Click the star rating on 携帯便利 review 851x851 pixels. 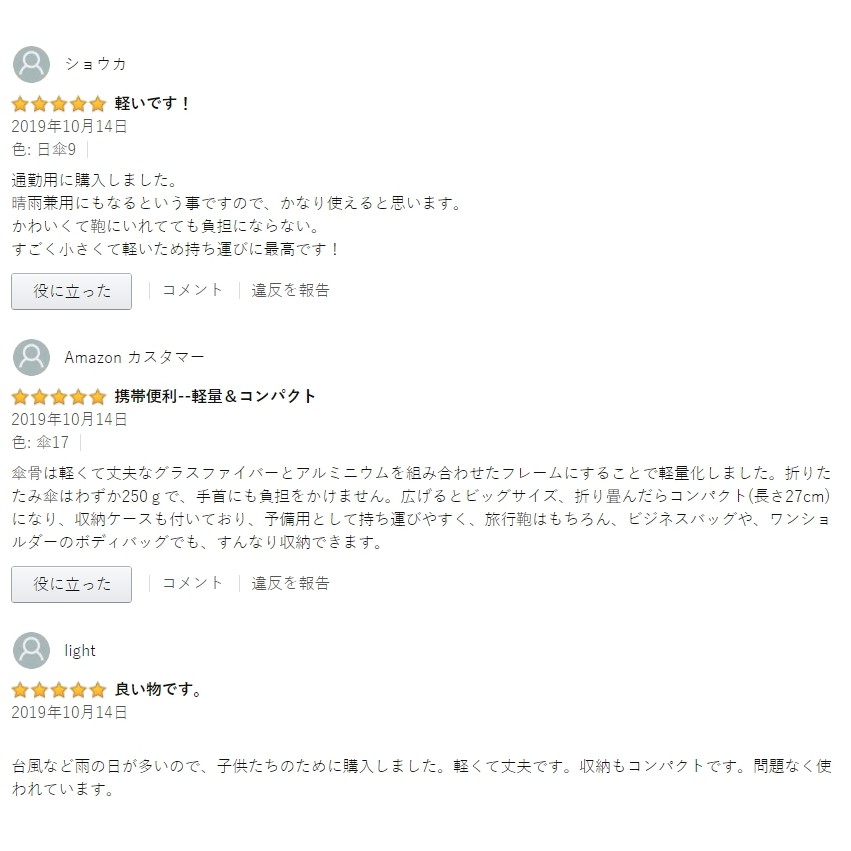(x=58, y=396)
